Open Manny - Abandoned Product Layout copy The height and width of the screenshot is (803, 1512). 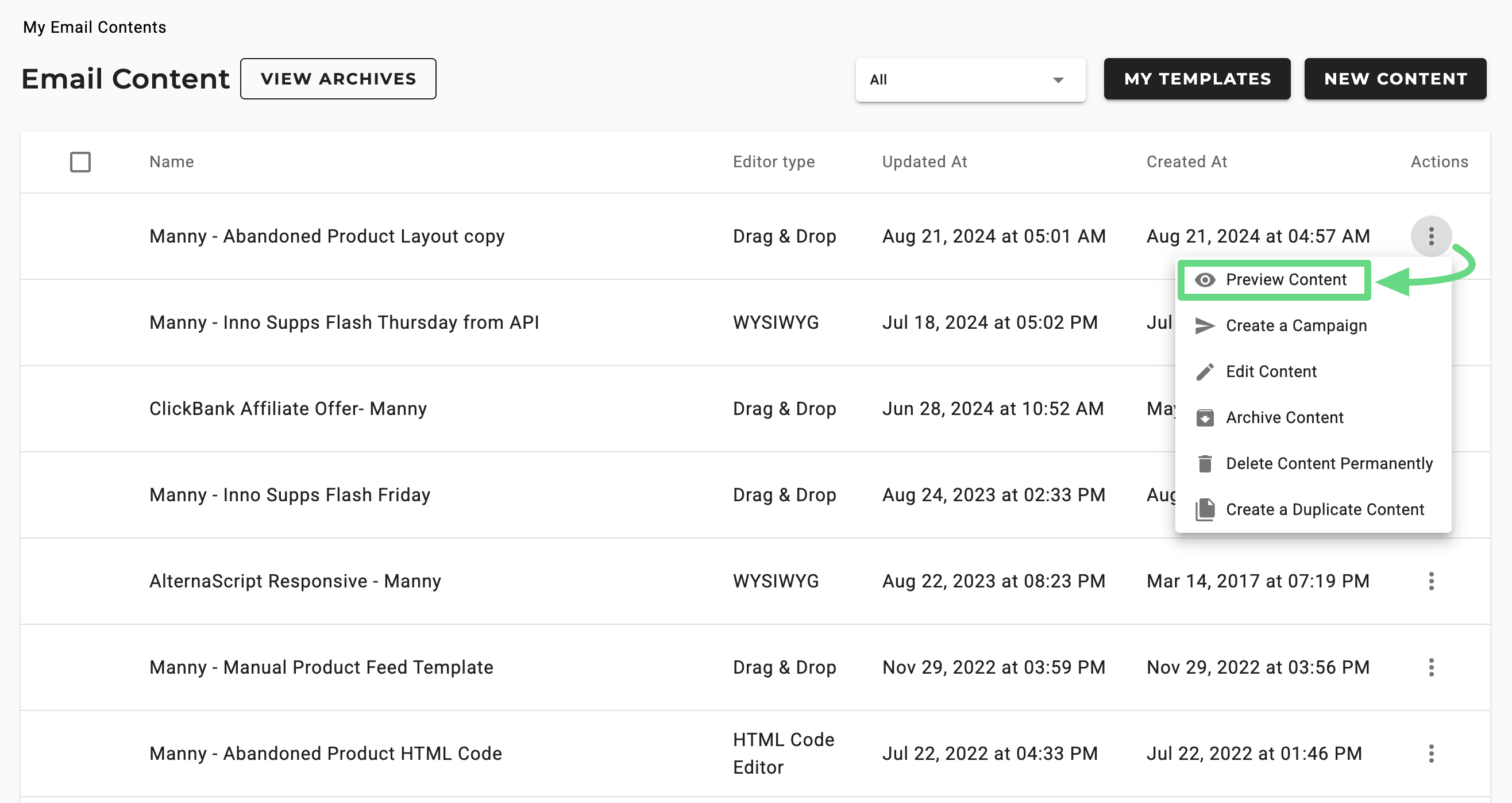point(327,236)
